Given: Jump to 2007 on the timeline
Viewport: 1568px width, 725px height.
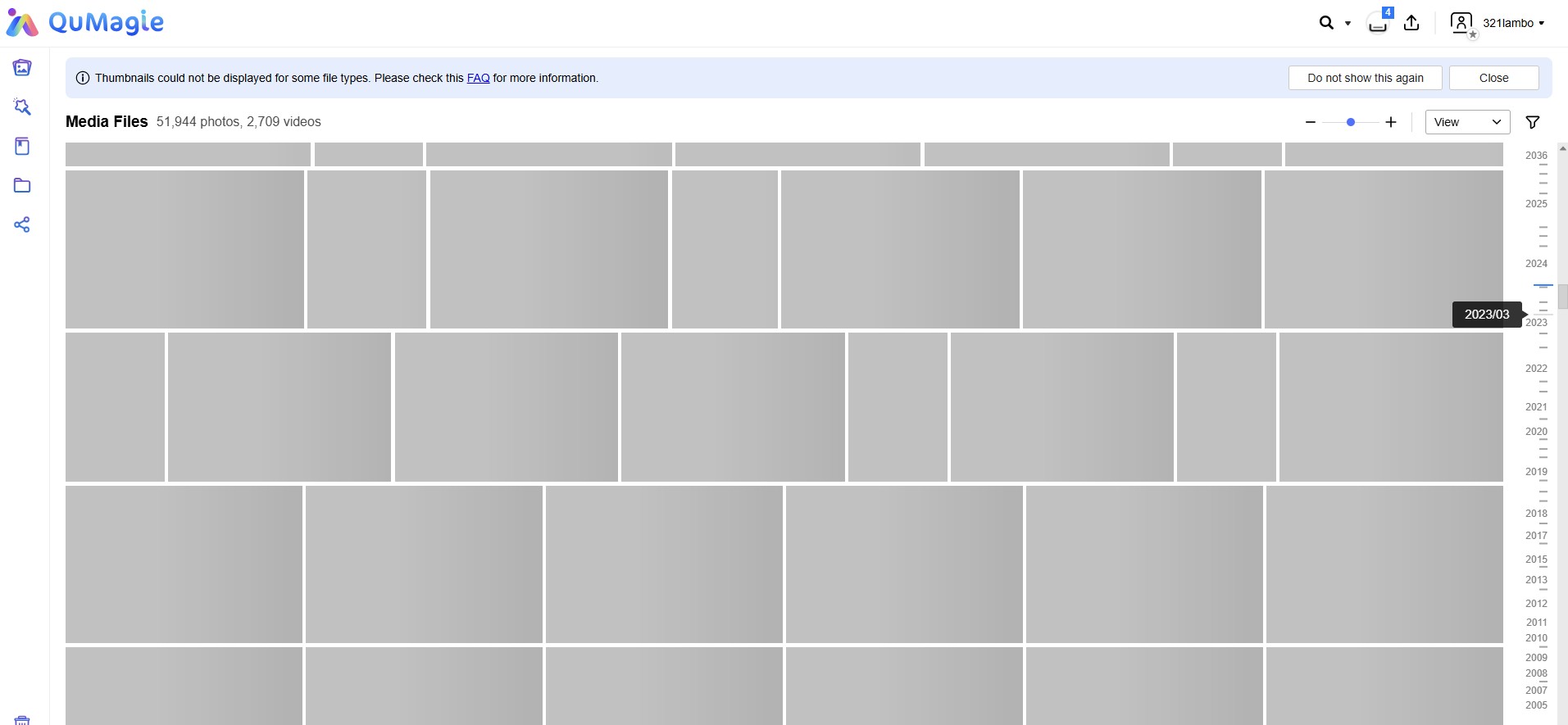Looking at the screenshot, I should point(1536,690).
